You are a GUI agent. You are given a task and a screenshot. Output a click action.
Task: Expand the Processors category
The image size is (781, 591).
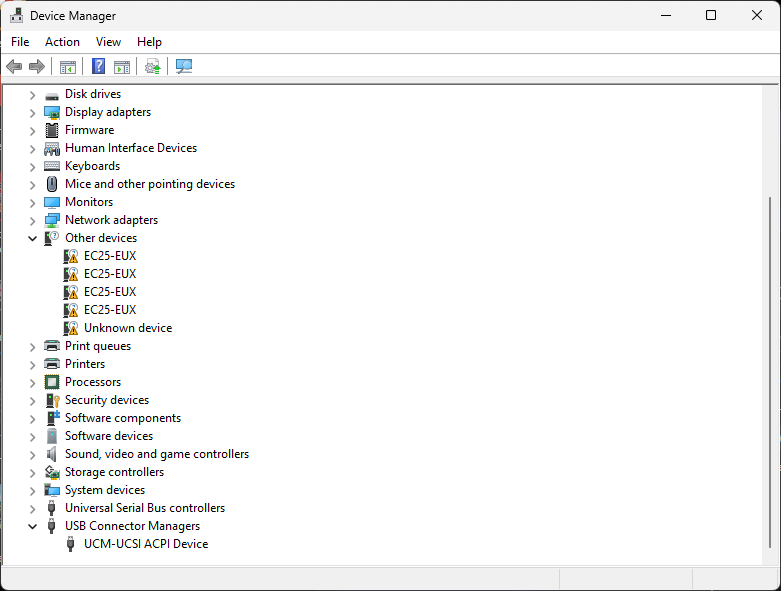[x=32, y=382]
